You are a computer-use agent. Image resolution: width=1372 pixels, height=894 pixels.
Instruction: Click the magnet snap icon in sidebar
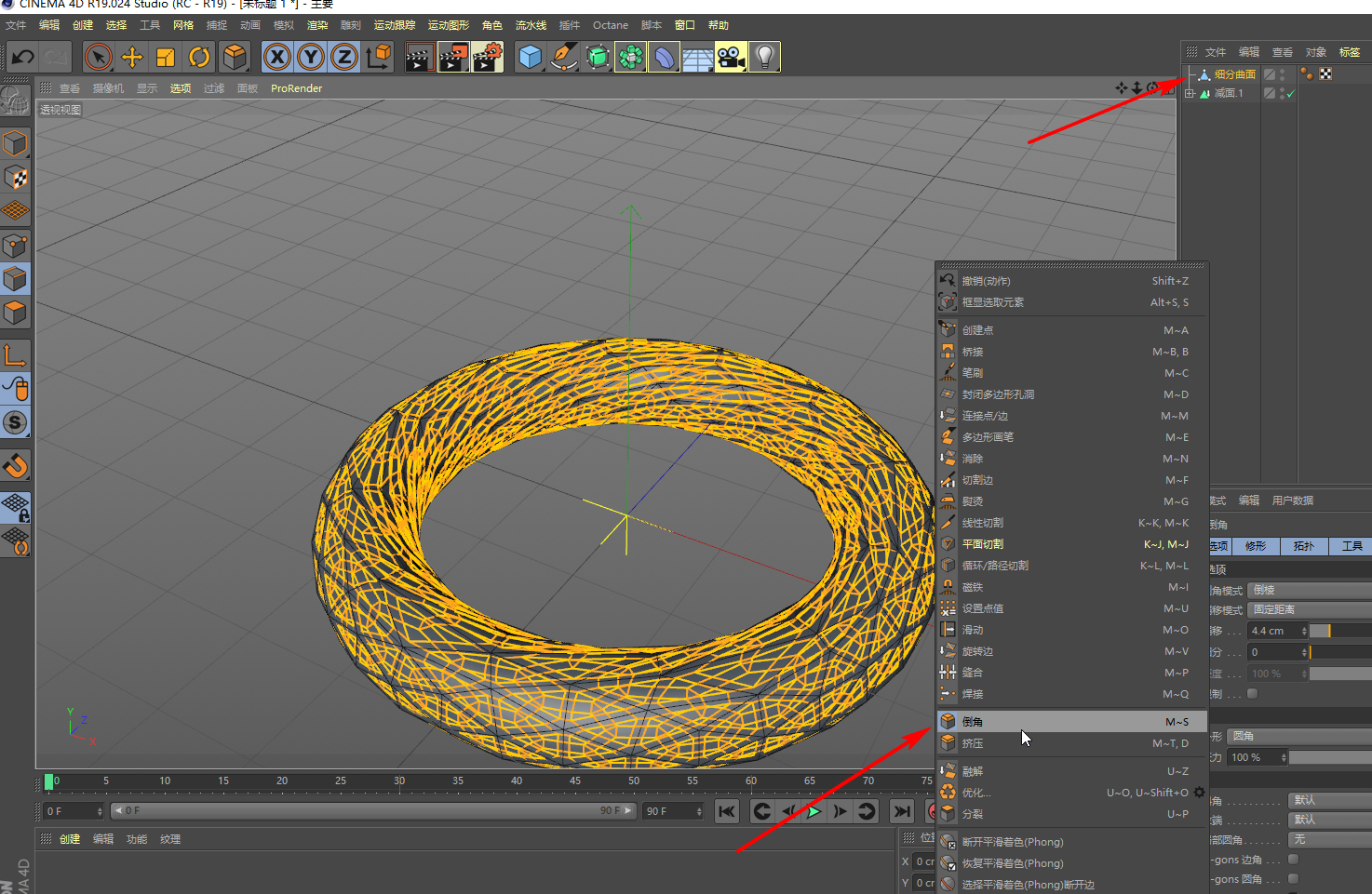[x=15, y=465]
